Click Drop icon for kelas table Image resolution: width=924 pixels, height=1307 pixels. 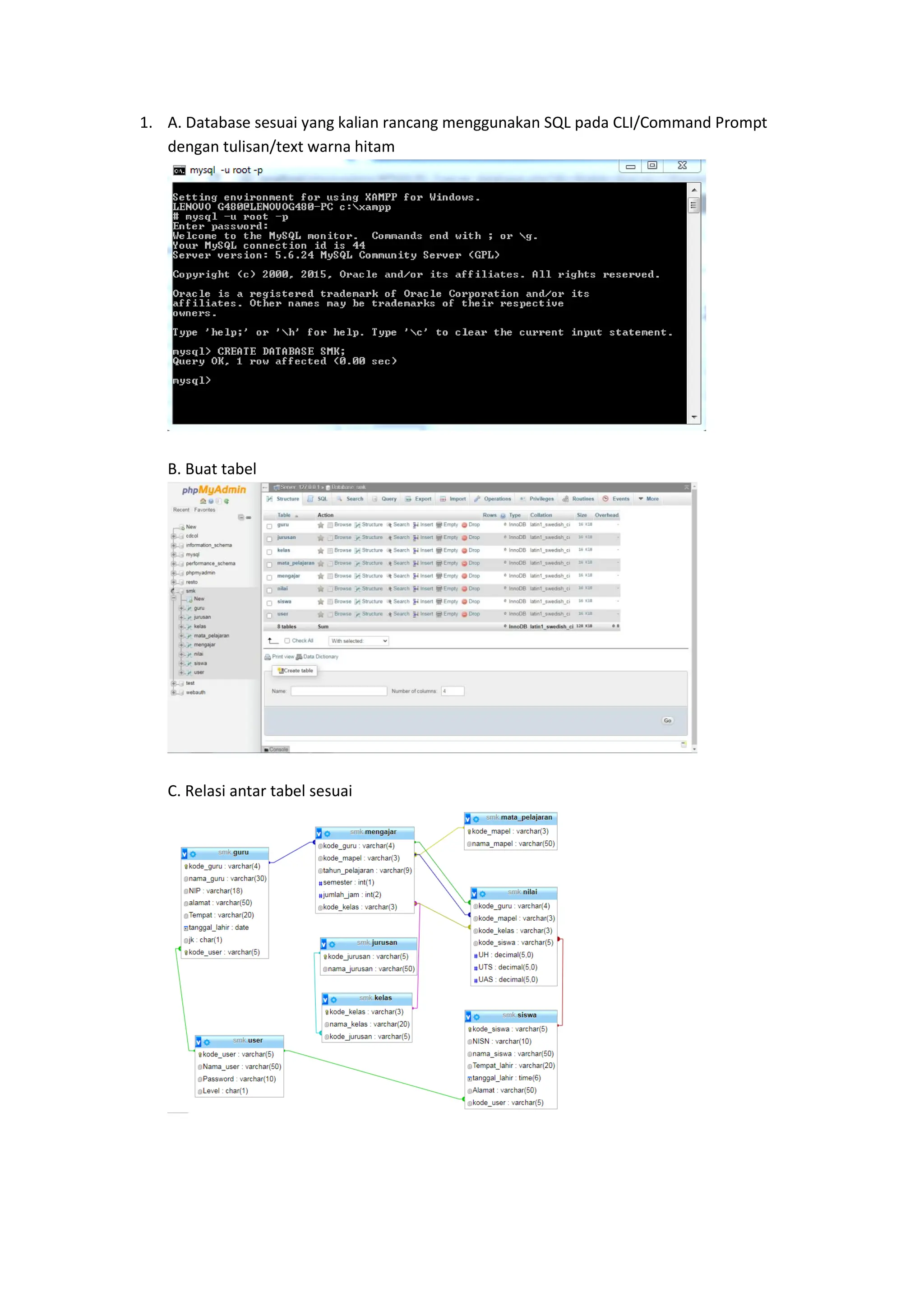465,551
